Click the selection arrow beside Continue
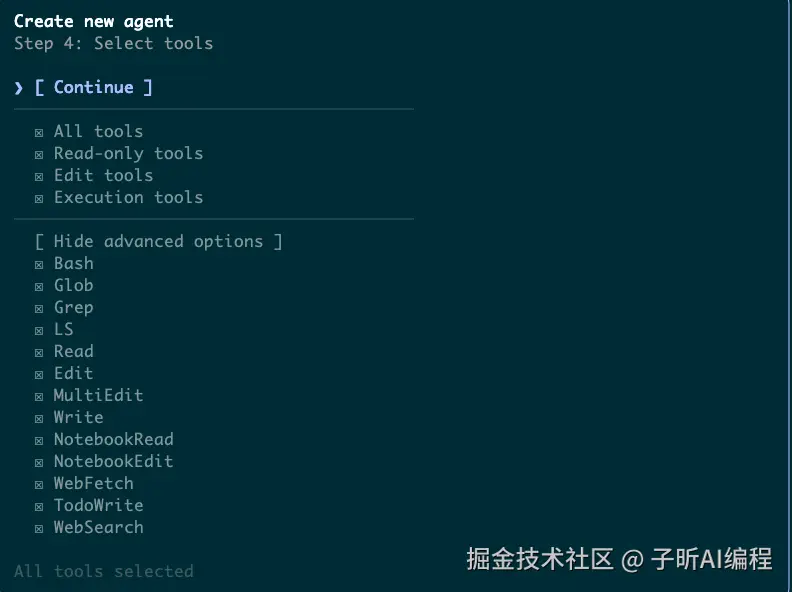Viewport: 792px width, 592px height. click(19, 88)
